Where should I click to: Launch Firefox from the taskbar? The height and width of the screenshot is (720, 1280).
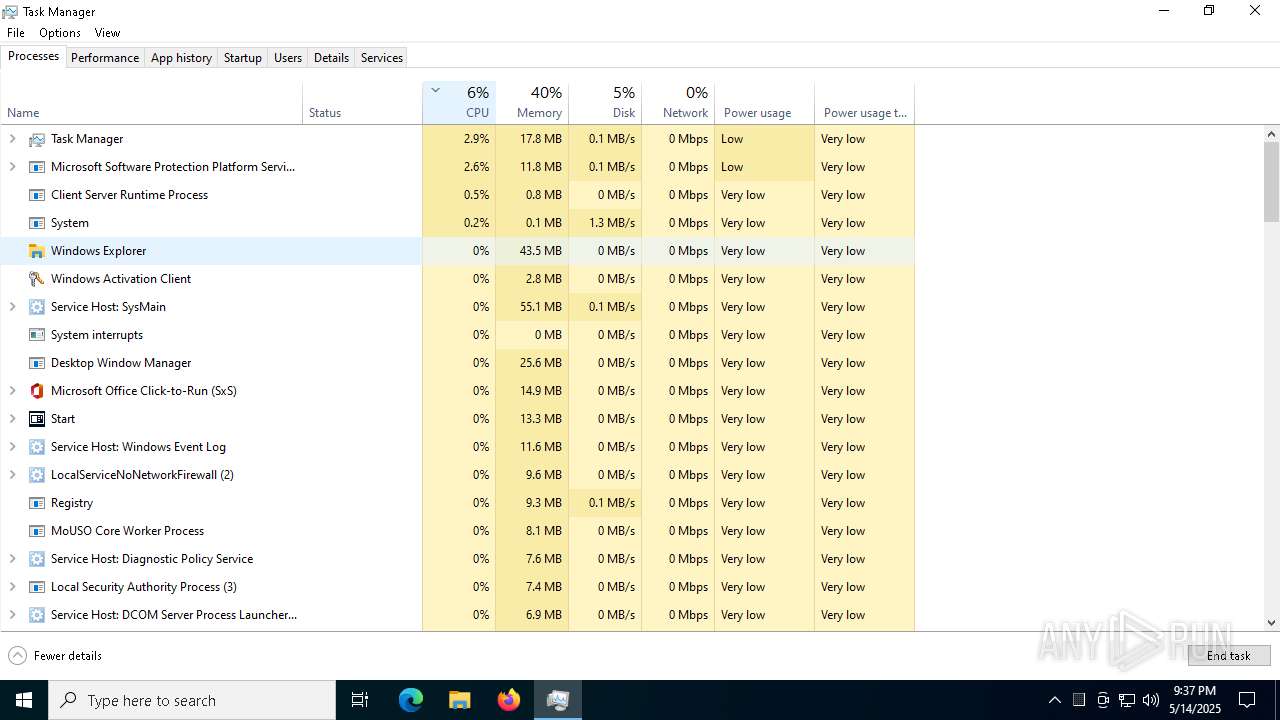509,700
